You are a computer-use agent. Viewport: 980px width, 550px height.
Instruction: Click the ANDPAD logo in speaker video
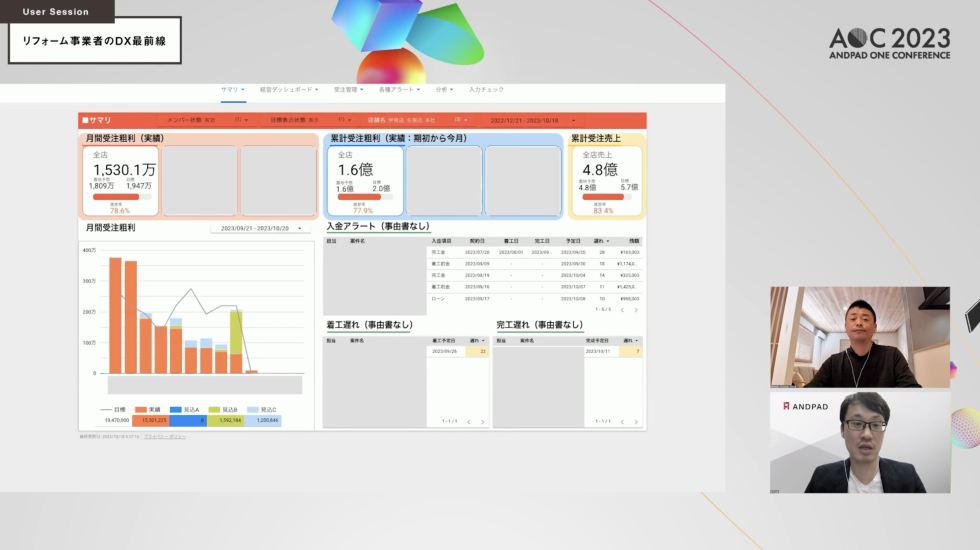click(x=806, y=406)
